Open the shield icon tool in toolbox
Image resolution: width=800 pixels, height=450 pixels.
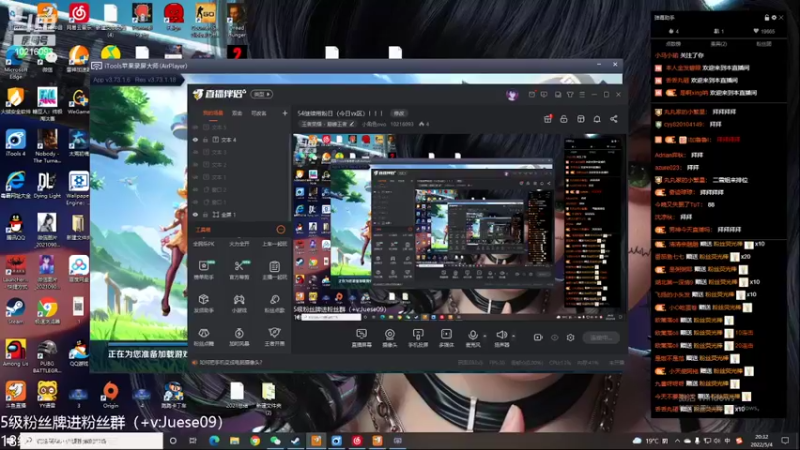[274, 337]
